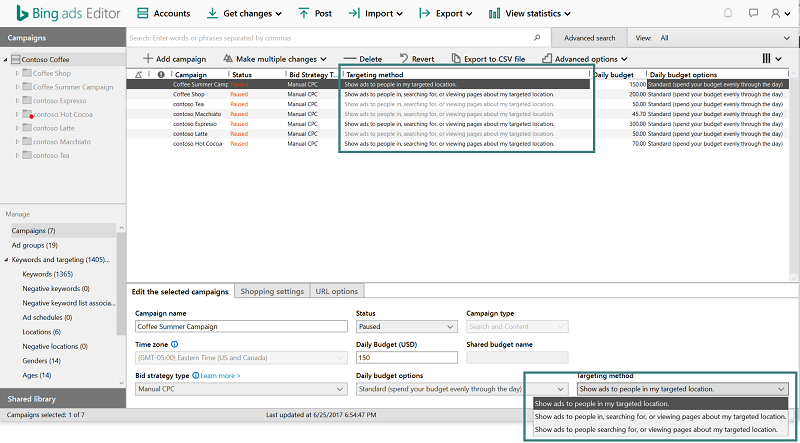
Task: Open Bid strategy Learn more link
Action: [x=220, y=376]
